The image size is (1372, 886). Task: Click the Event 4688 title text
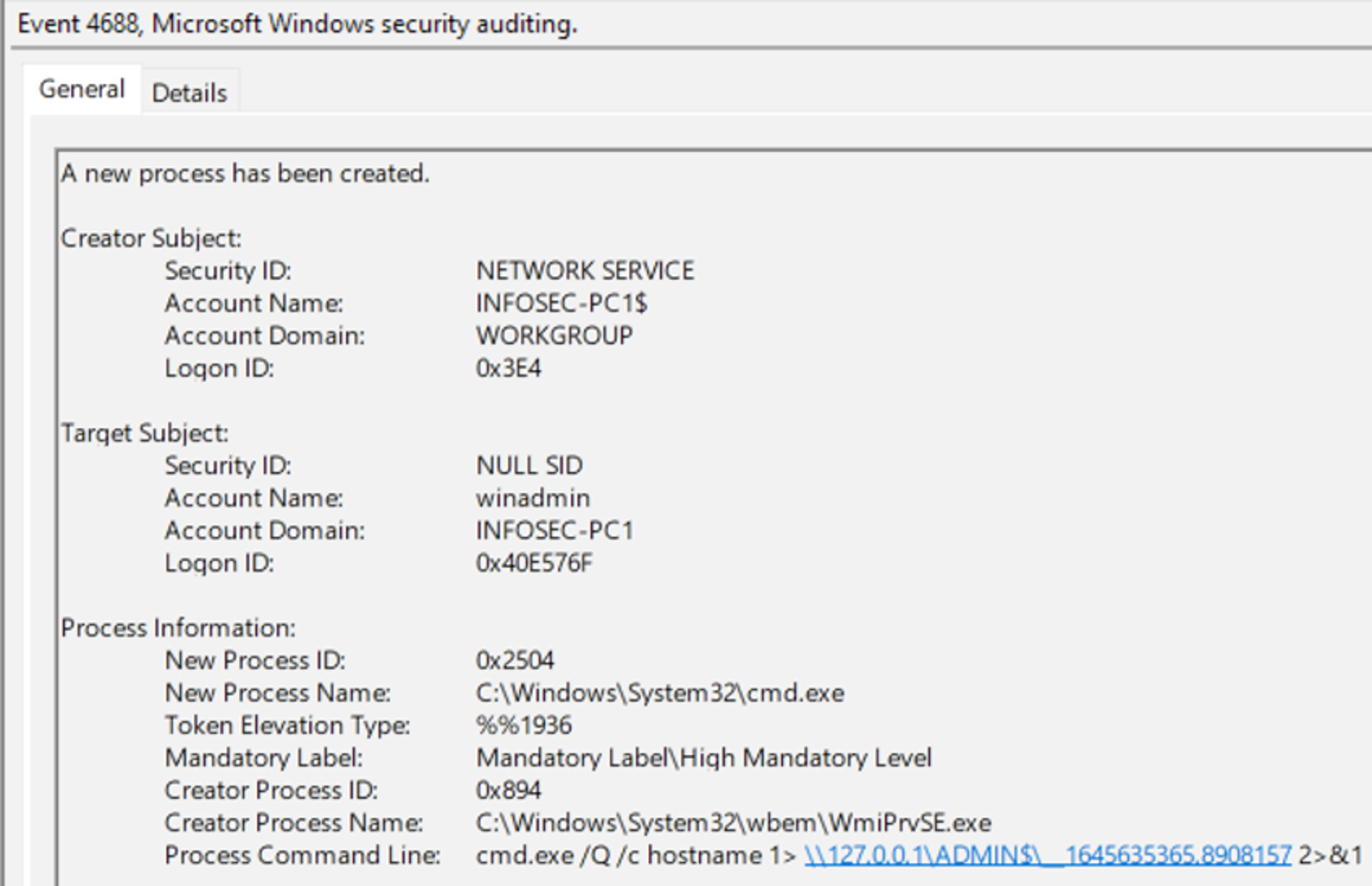click(x=297, y=24)
